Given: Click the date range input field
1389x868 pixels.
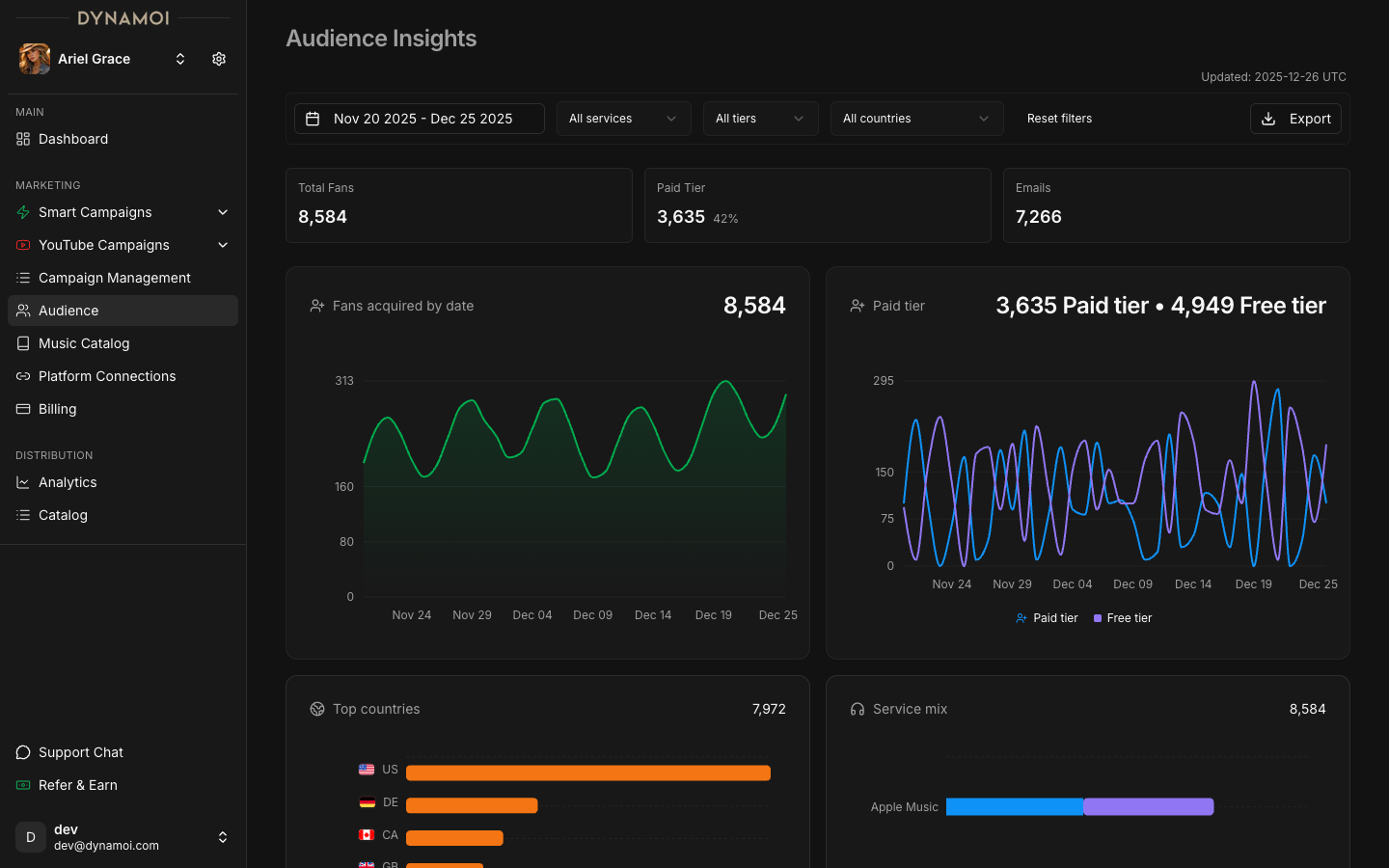Looking at the screenshot, I should click(x=419, y=118).
